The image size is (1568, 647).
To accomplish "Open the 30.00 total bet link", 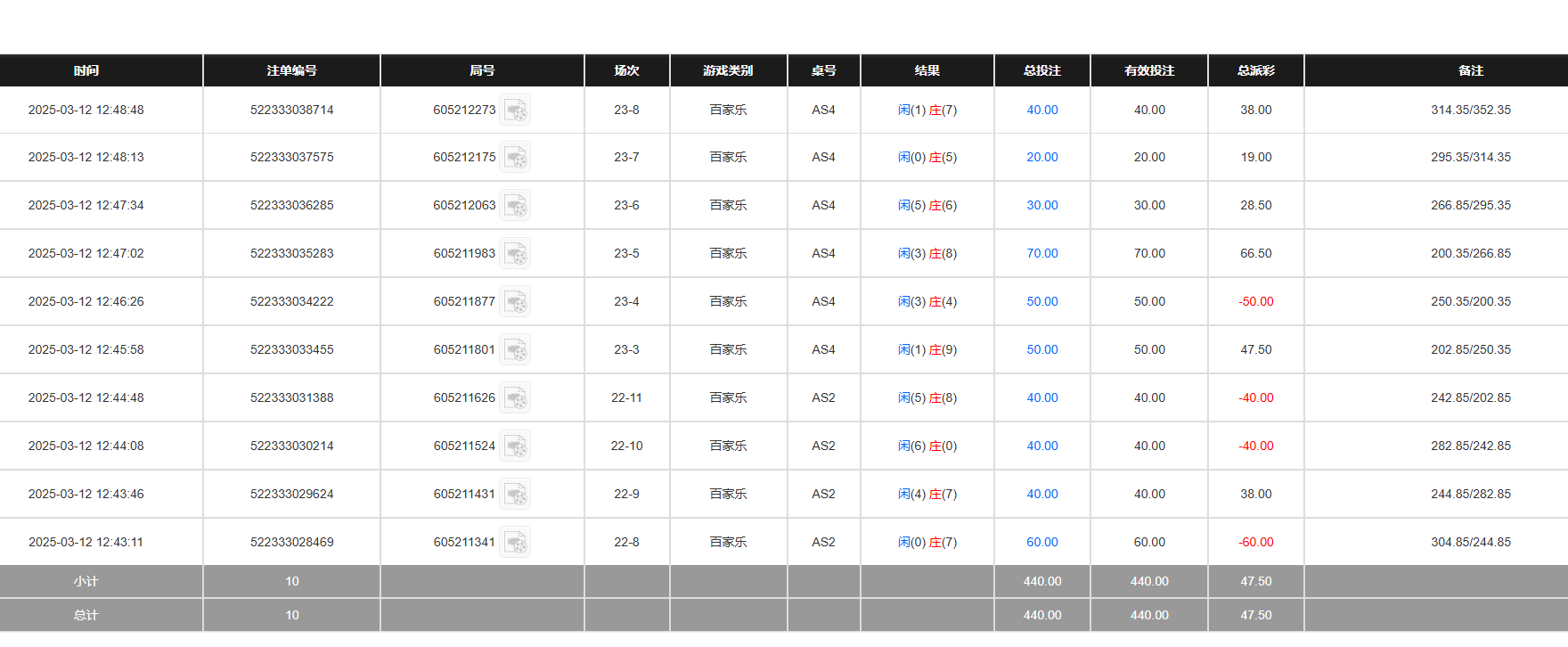I will point(1041,205).
